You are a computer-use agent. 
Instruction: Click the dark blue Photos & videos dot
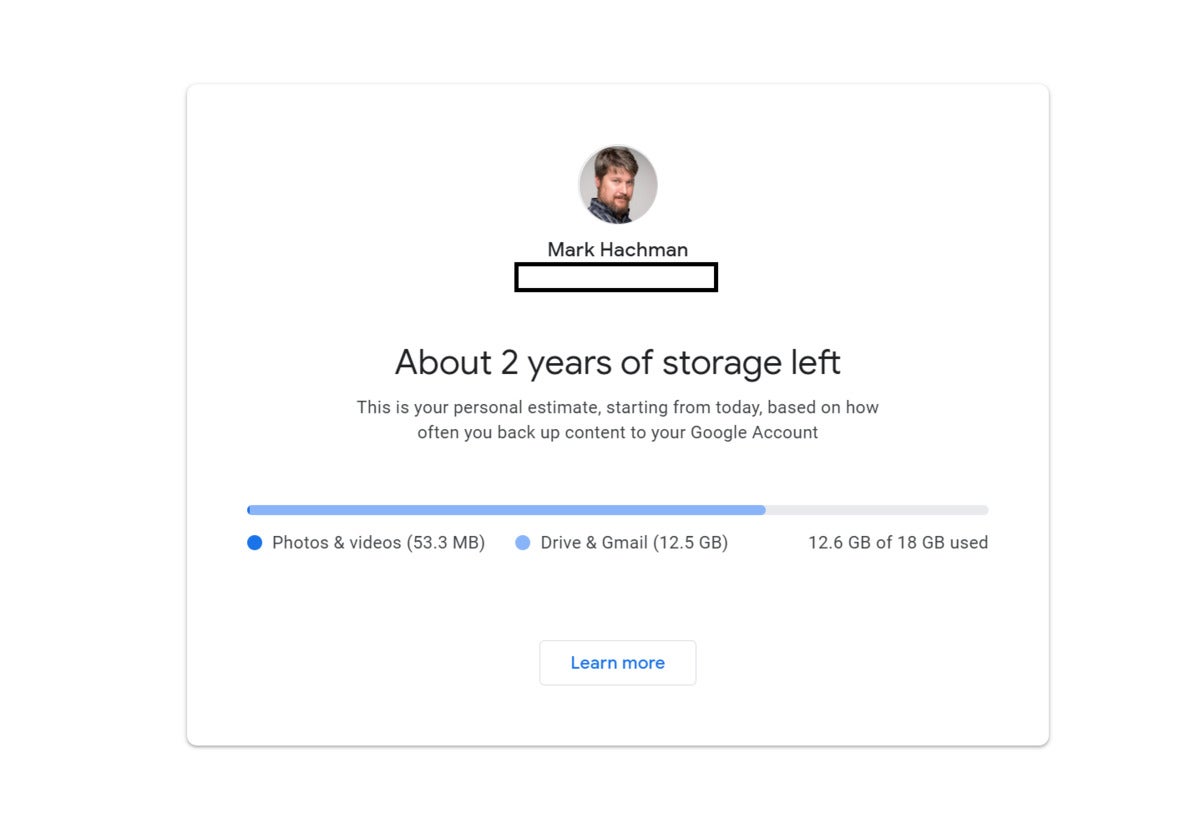[255, 543]
